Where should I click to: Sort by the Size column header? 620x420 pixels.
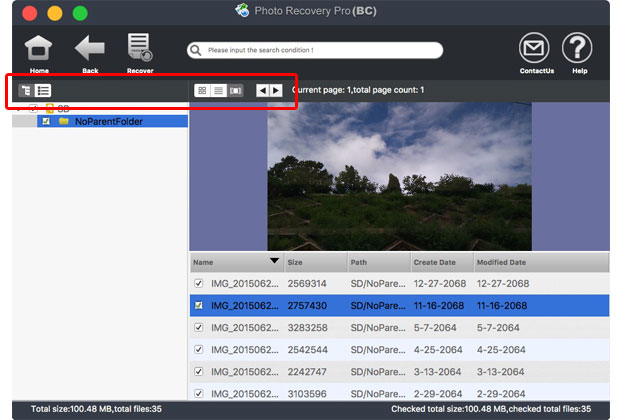pos(316,262)
